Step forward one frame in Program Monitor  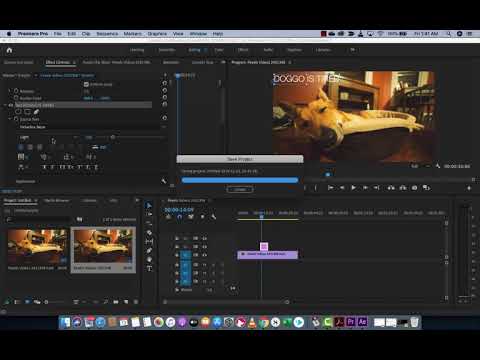365,188
